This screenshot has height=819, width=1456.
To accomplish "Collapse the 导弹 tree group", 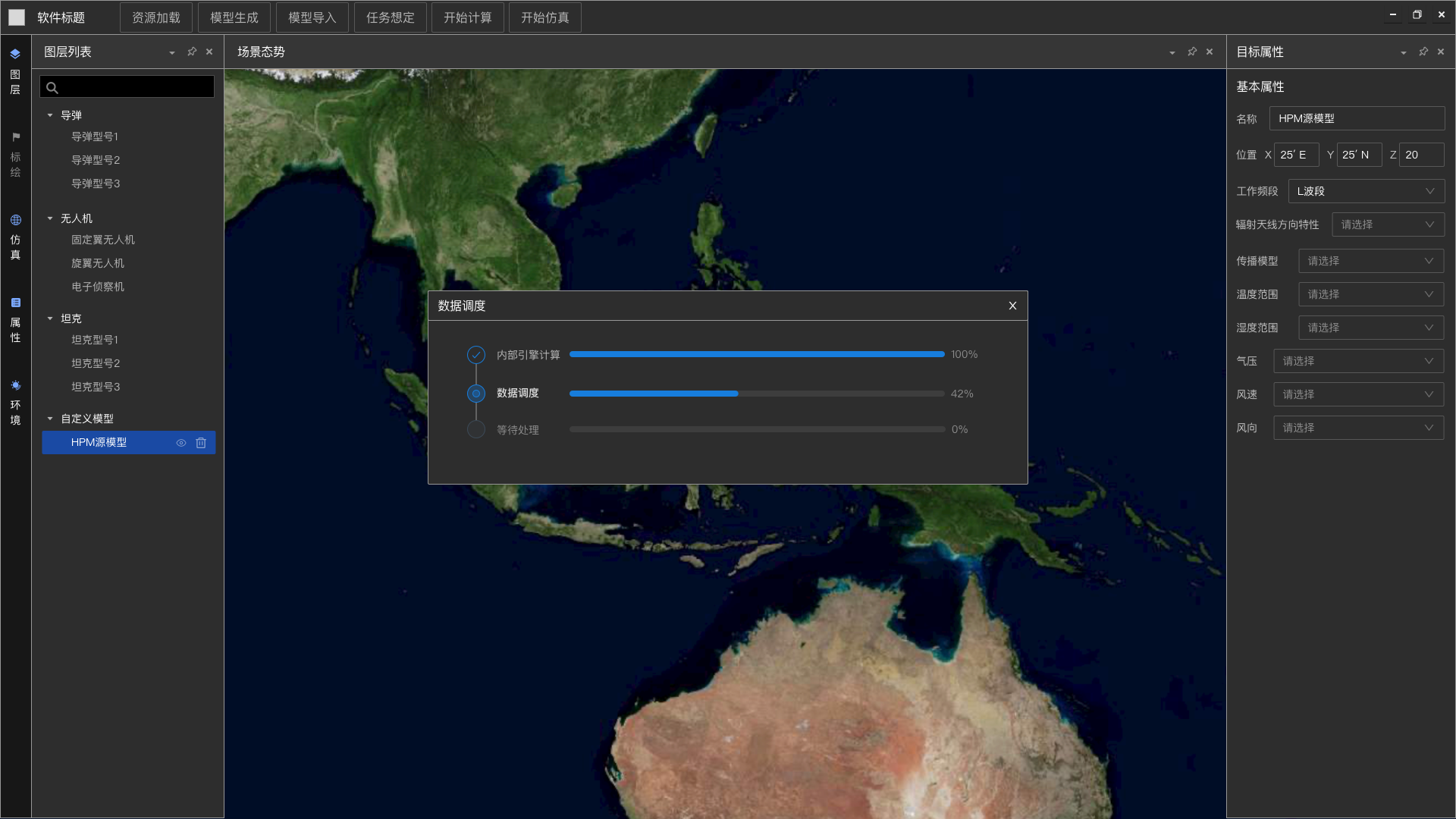I will pos(50,115).
